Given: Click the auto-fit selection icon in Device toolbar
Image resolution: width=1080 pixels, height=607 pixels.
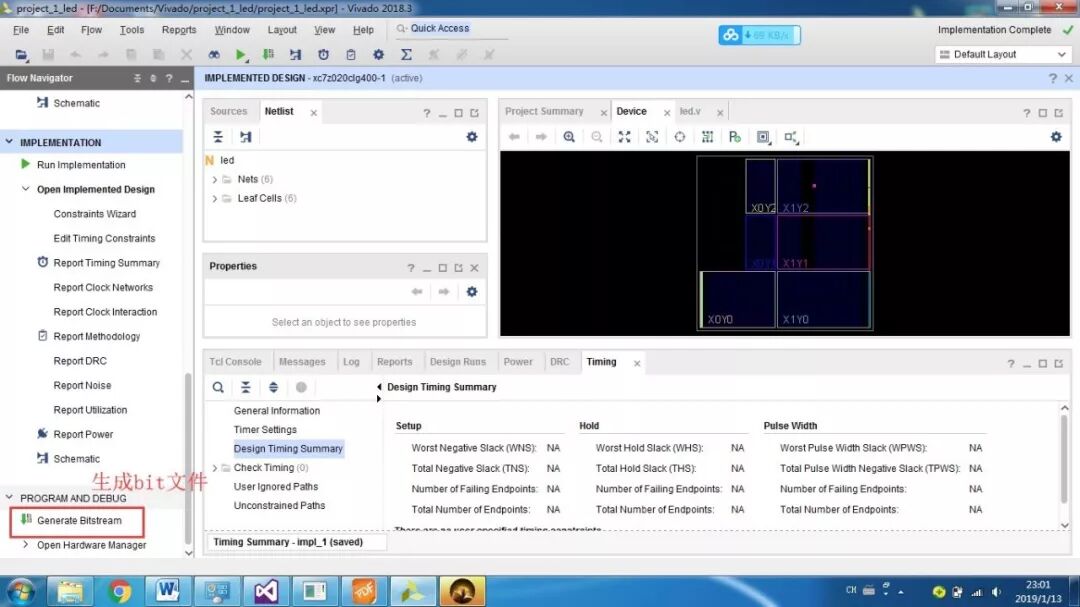Looking at the screenshot, I should [652, 136].
